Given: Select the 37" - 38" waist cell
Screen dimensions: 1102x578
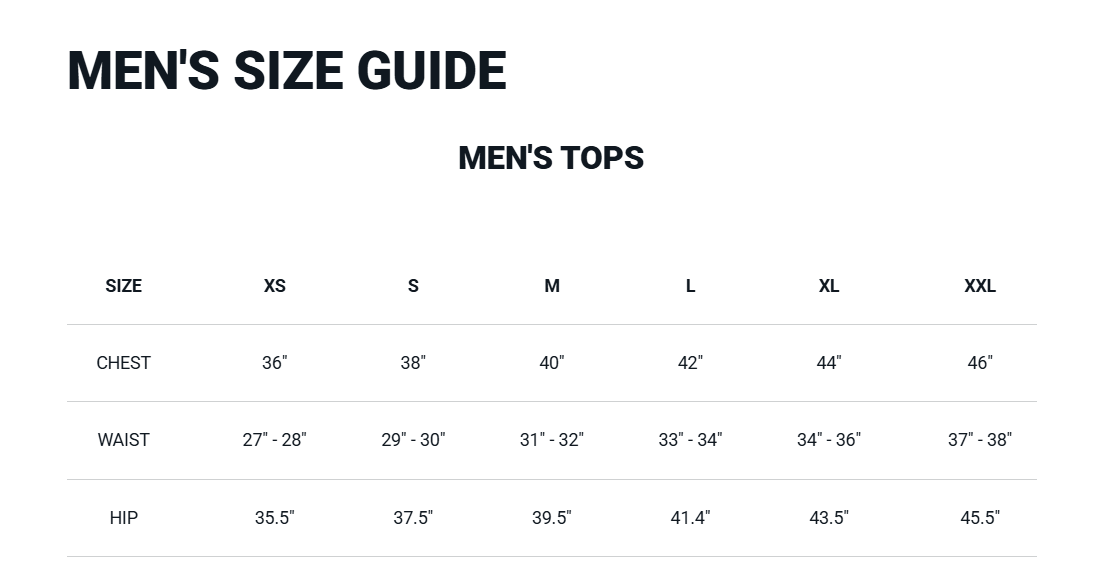Looking at the screenshot, I should click(980, 440).
